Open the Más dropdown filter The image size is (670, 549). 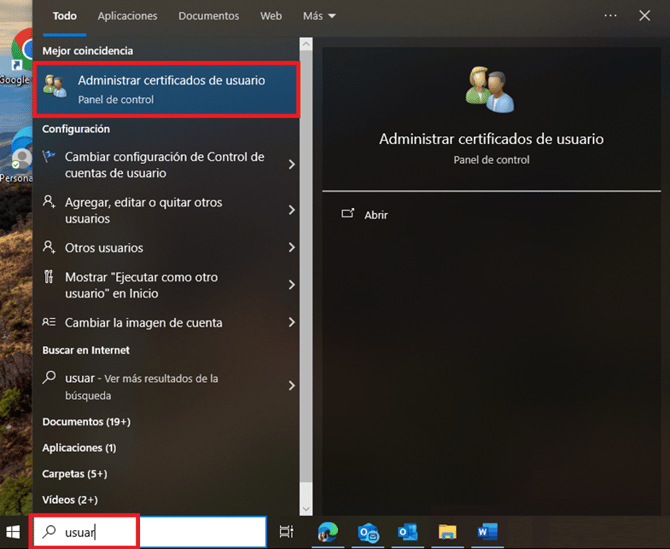(319, 16)
